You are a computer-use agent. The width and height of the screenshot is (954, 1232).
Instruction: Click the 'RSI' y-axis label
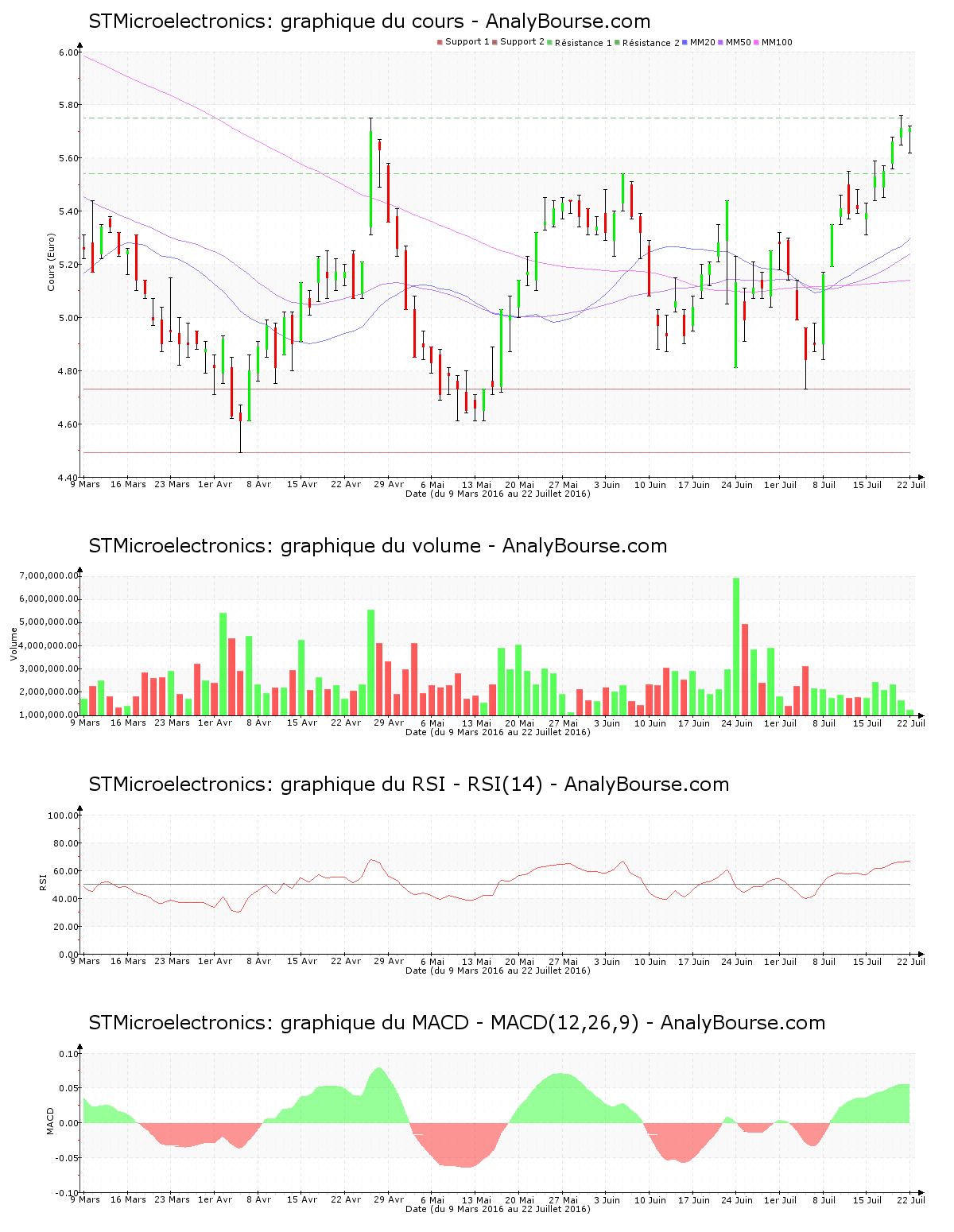44,881
